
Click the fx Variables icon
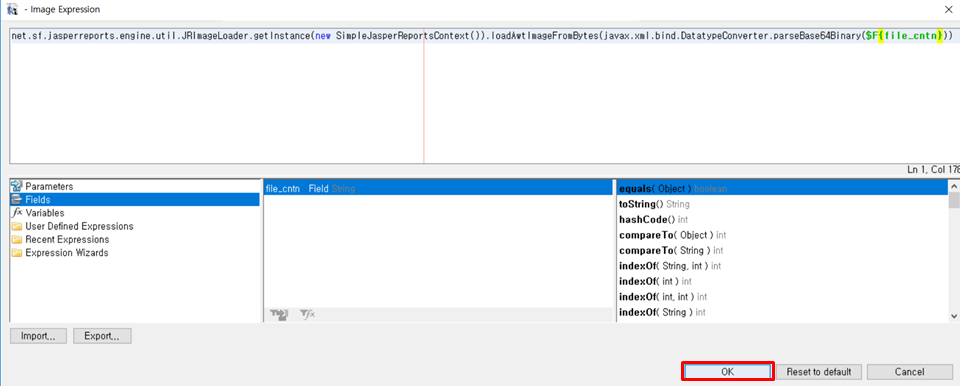(x=17, y=213)
